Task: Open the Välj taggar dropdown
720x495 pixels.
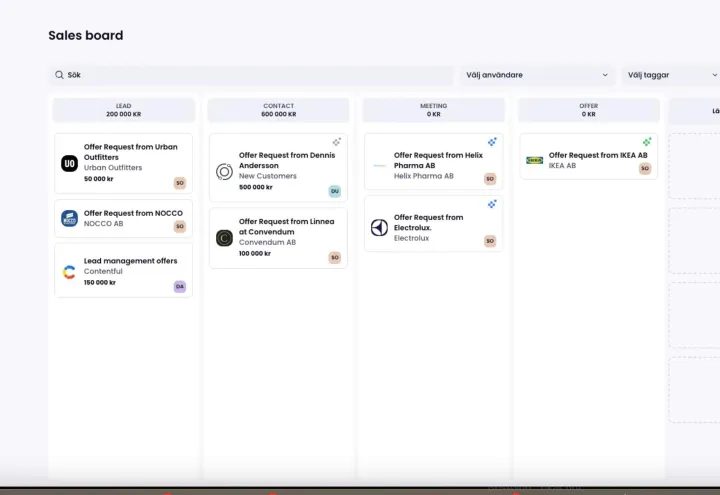Action: pos(671,75)
